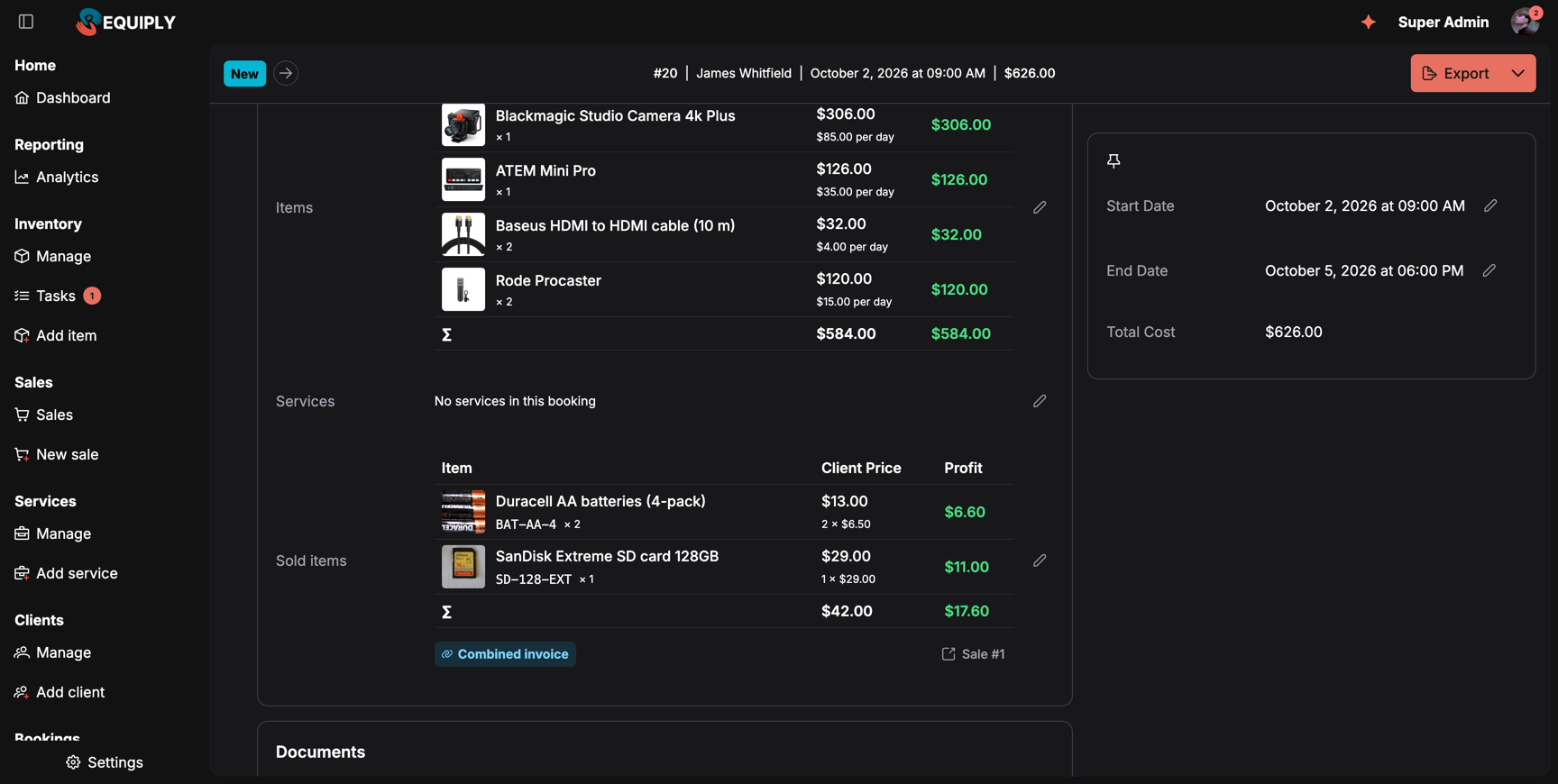Click Duracell AA batteries thumbnail

coord(463,512)
